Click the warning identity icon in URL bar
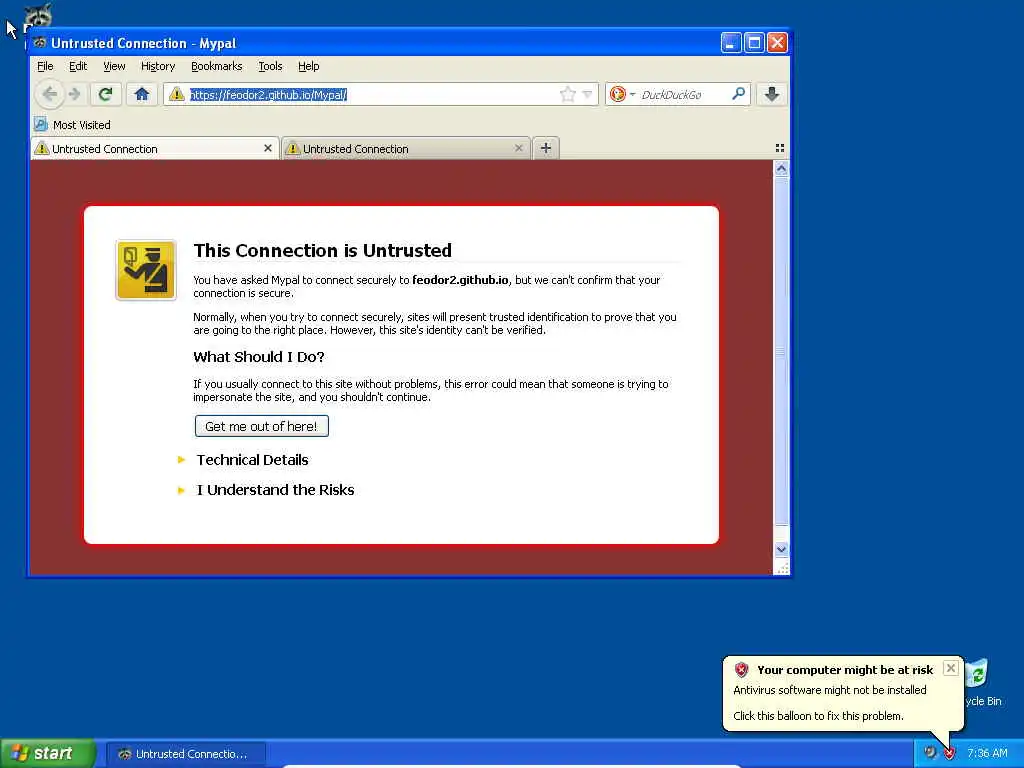This screenshot has height=768, width=1024. (176, 95)
